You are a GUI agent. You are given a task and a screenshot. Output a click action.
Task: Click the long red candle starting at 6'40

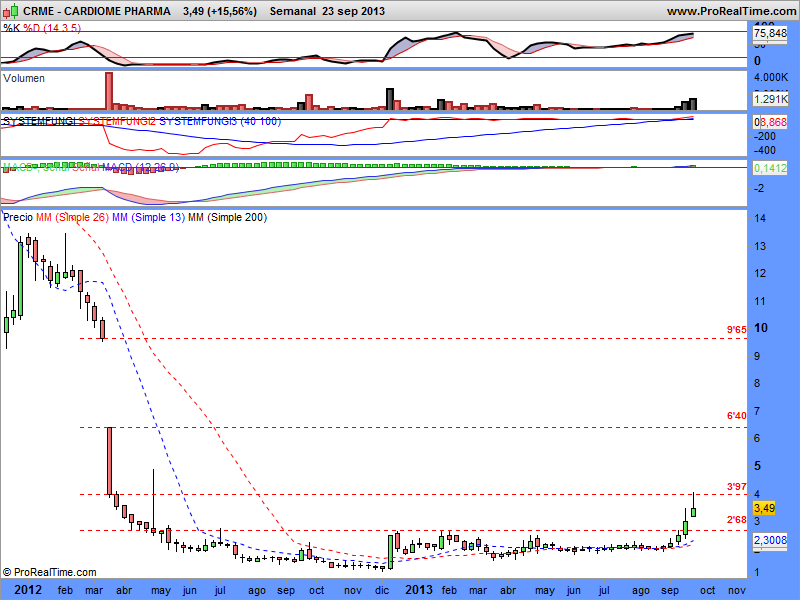(109, 461)
